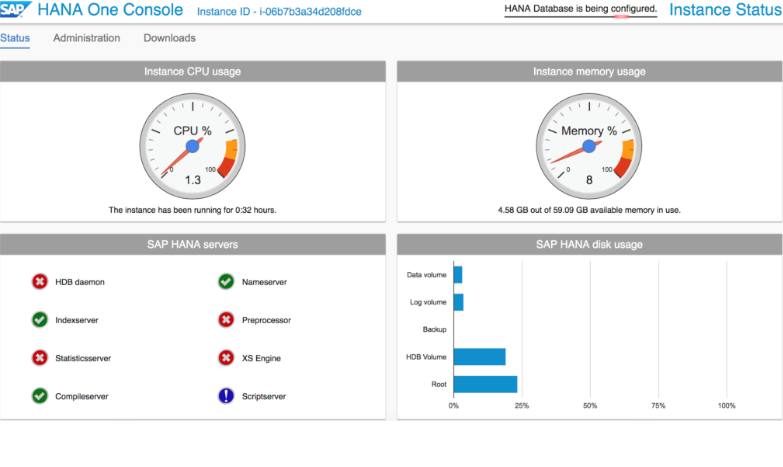Click the instance running time text
This screenshot has width=783, height=467.
point(193,210)
